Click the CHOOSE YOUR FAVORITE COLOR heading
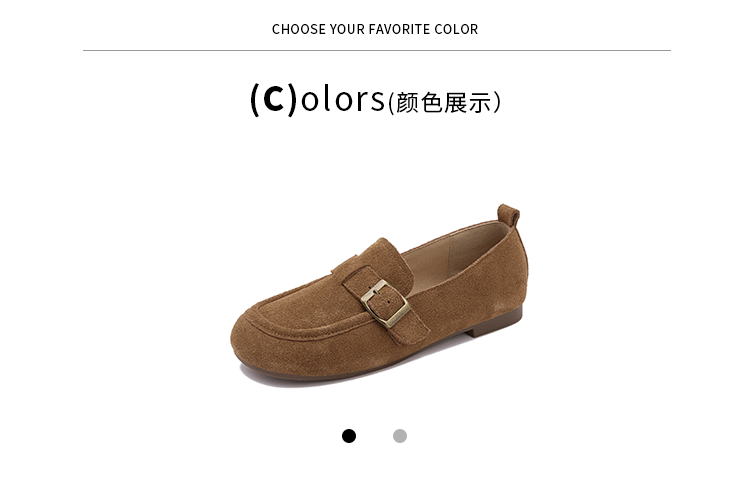The height and width of the screenshot is (502, 750). (x=375, y=29)
